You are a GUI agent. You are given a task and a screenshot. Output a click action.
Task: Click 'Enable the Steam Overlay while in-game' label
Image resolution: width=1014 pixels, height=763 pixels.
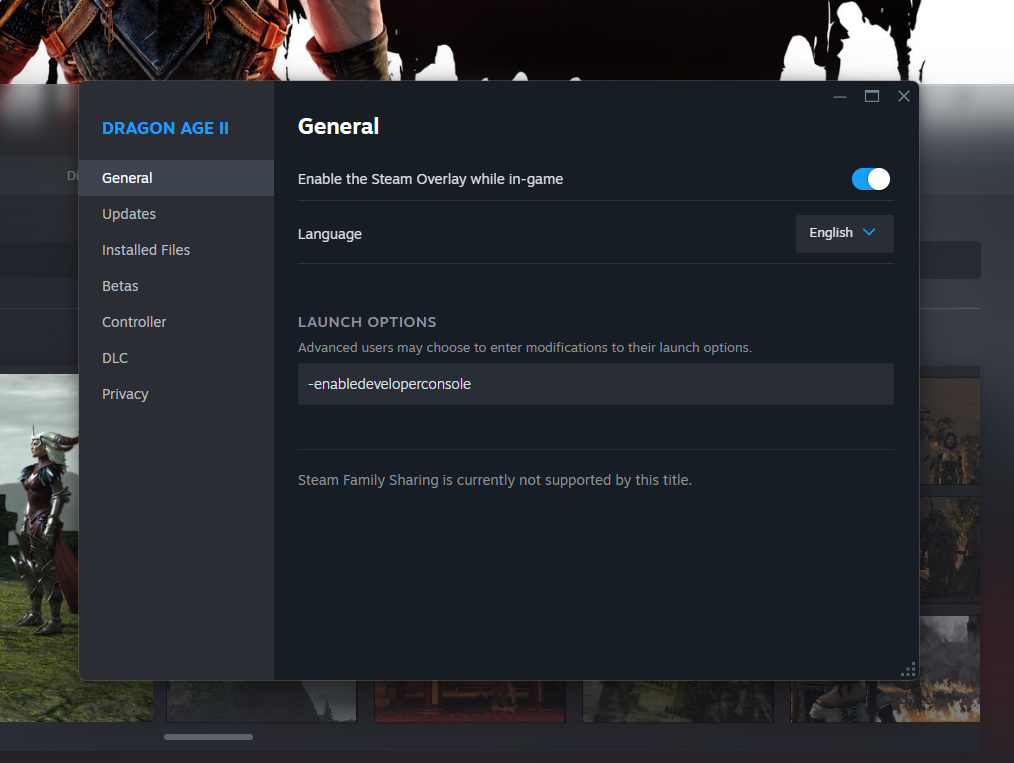click(x=431, y=179)
